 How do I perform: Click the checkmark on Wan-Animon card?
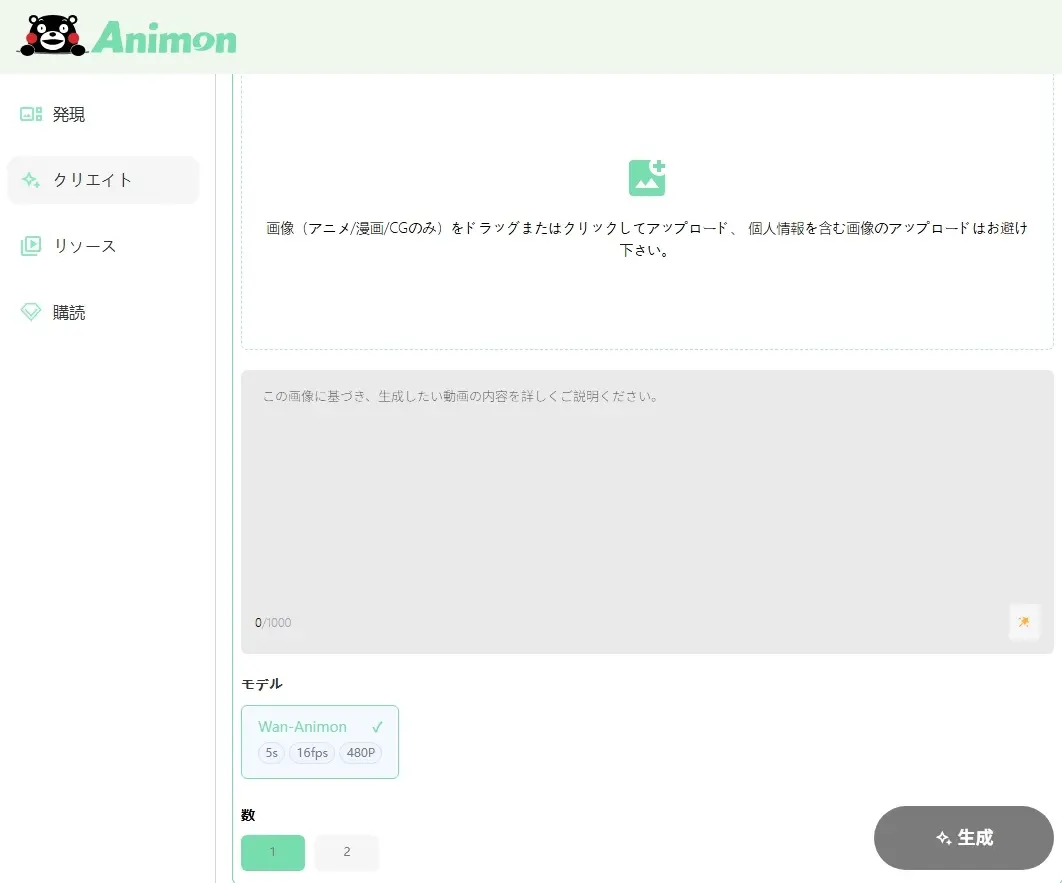(377, 726)
